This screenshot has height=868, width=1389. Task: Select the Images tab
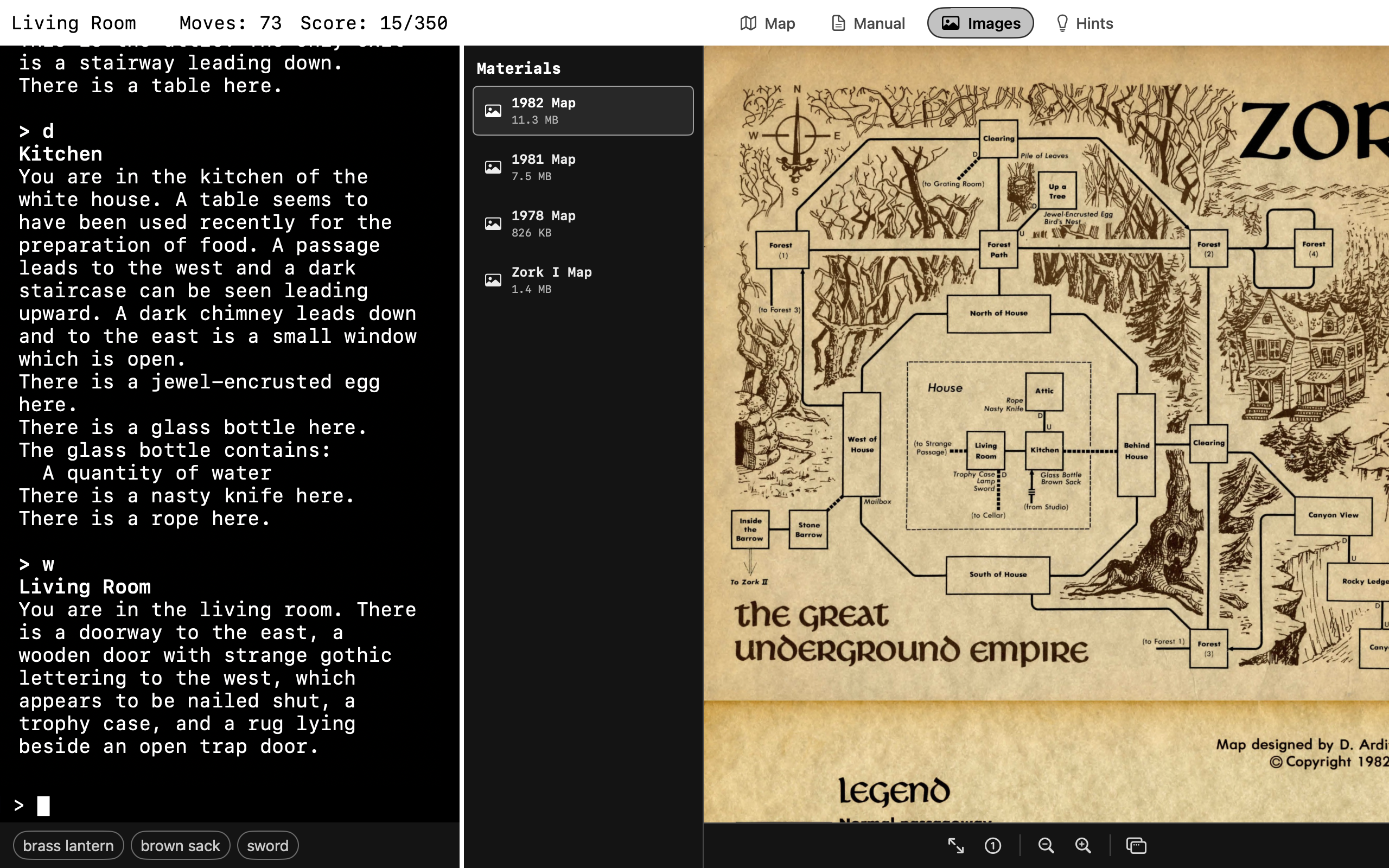coord(980,23)
